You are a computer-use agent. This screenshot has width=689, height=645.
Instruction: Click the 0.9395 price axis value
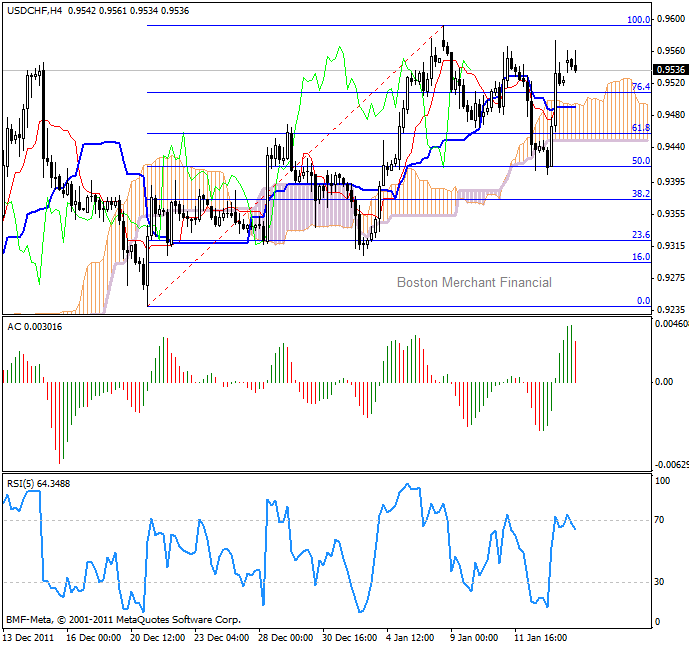671,182
